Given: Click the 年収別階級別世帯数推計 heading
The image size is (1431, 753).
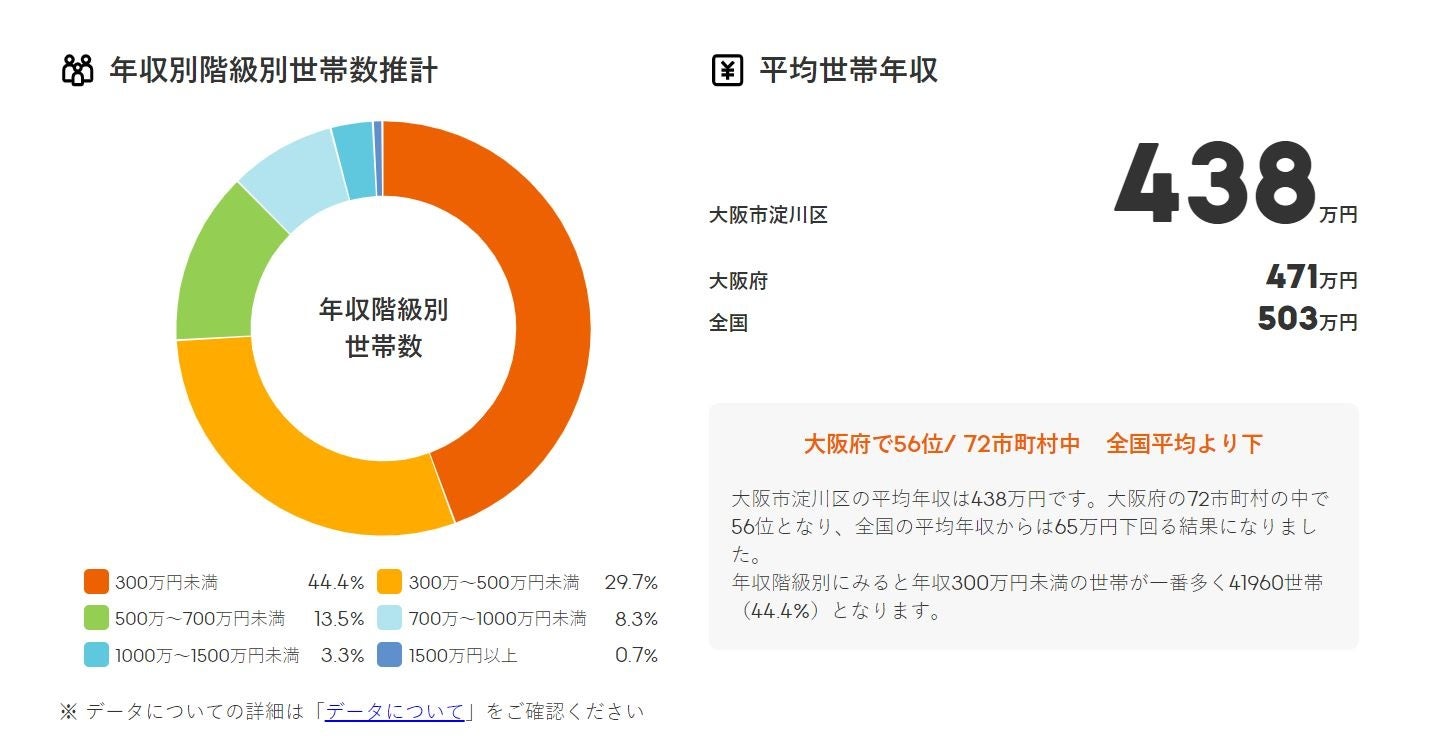Looking at the screenshot, I should [273, 71].
